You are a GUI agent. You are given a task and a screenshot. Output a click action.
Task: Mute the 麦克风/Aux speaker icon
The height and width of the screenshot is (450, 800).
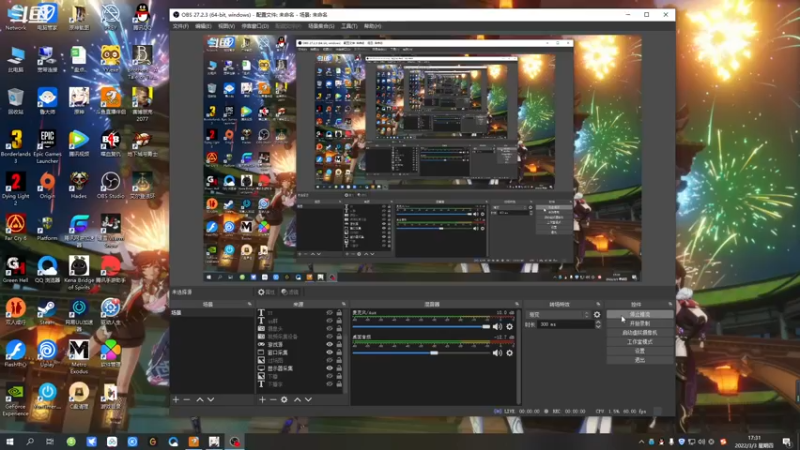(x=497, y=327)
